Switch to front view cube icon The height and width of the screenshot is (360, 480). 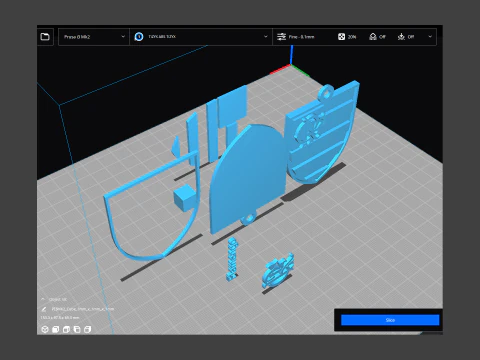point(55,329)
